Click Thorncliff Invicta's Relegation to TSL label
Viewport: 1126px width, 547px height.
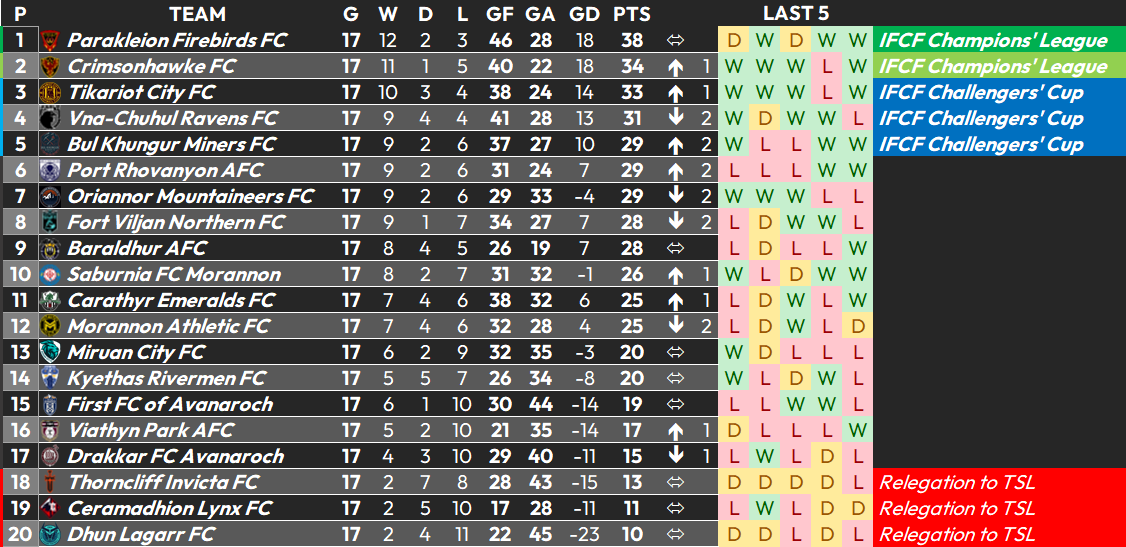pos(957,482)
